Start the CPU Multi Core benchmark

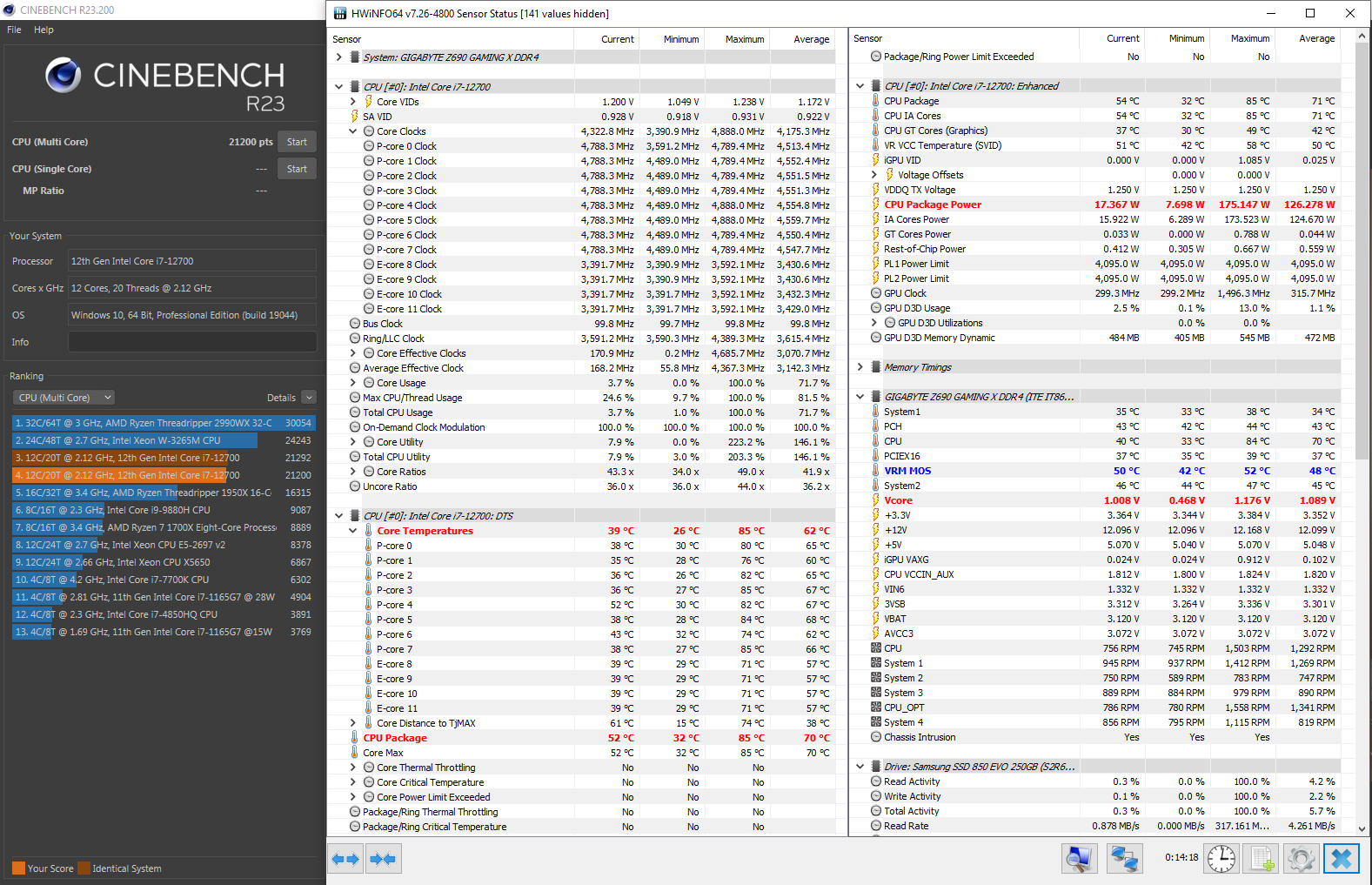(297, 142)
